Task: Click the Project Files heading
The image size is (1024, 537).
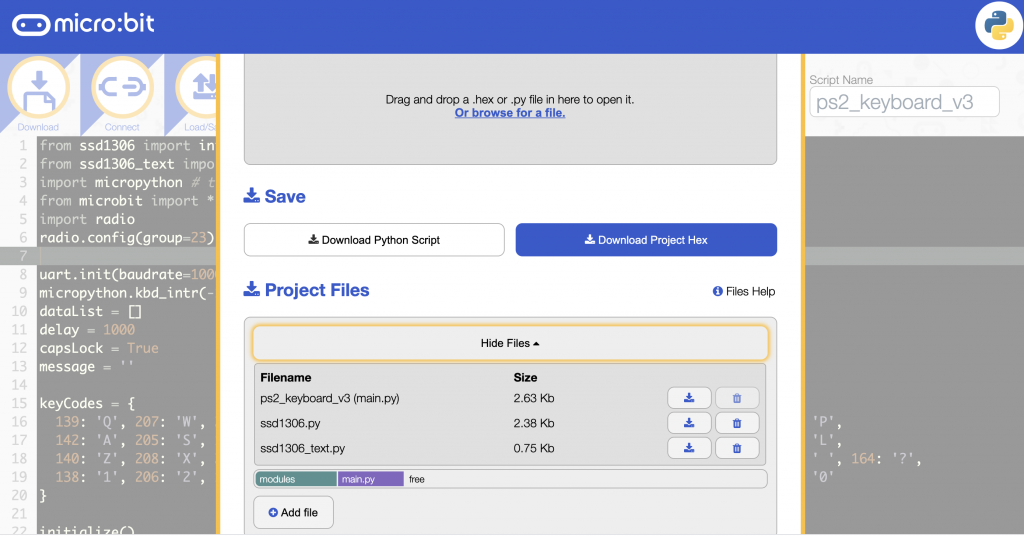Action: point(306,290)
